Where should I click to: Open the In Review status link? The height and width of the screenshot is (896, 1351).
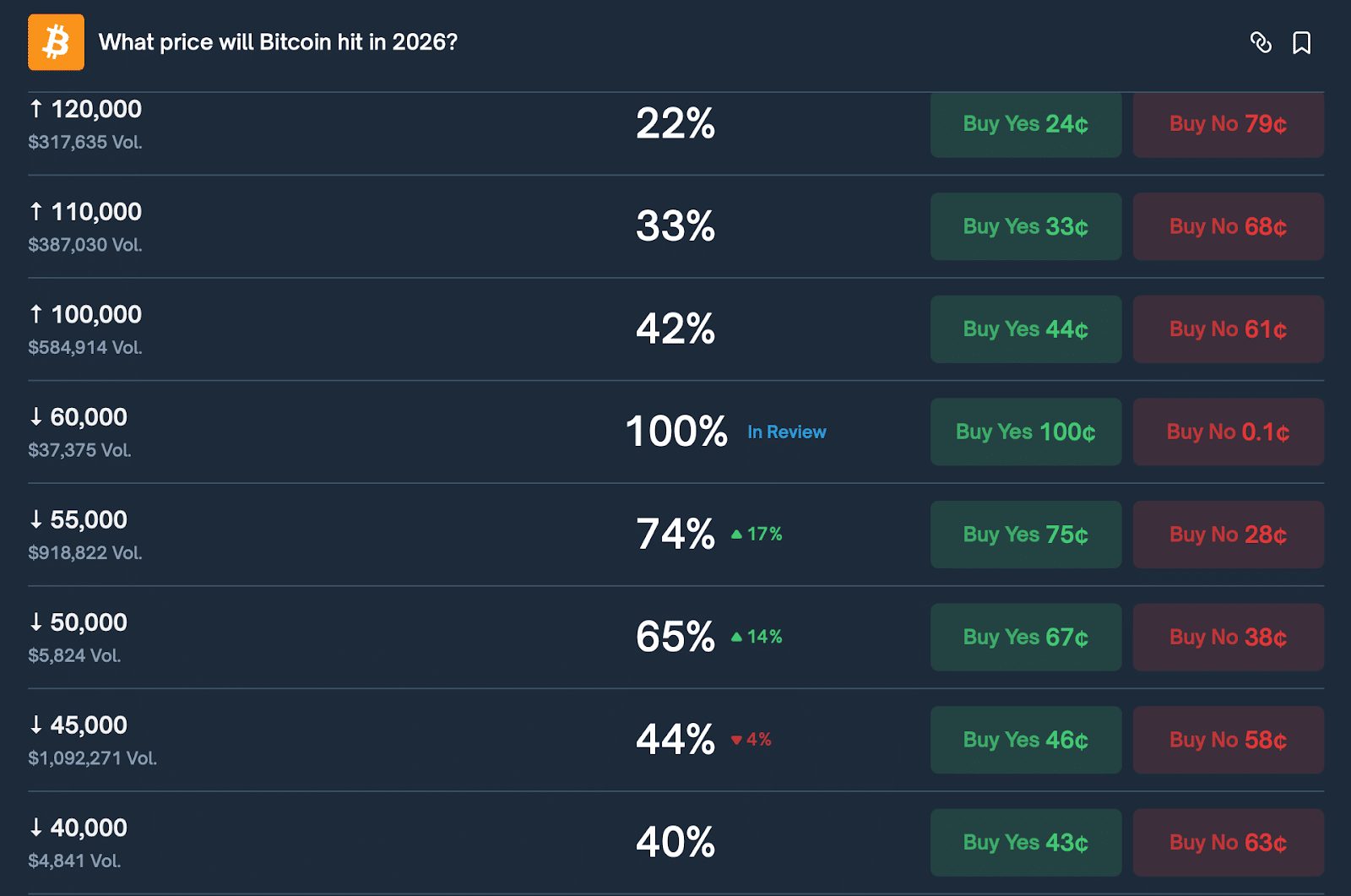click(x=786, y=432)
